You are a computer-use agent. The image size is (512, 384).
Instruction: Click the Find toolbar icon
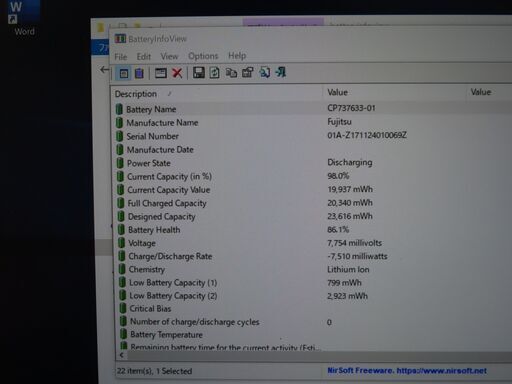tap(265, 72)
